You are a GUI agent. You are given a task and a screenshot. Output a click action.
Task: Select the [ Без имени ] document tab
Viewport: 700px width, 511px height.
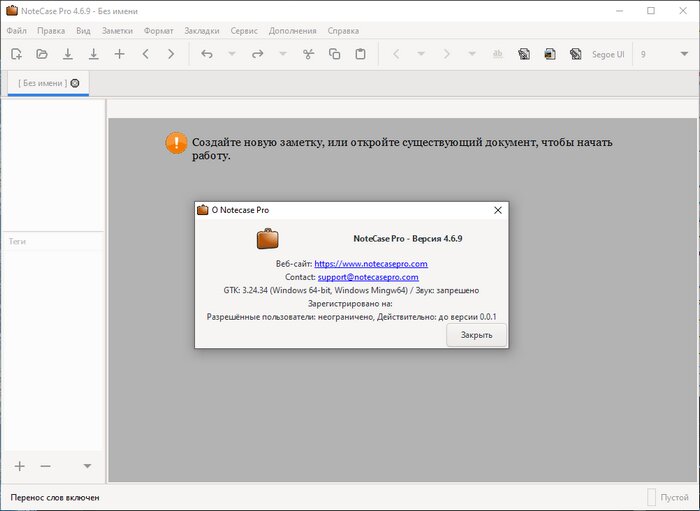pos(43,83)
